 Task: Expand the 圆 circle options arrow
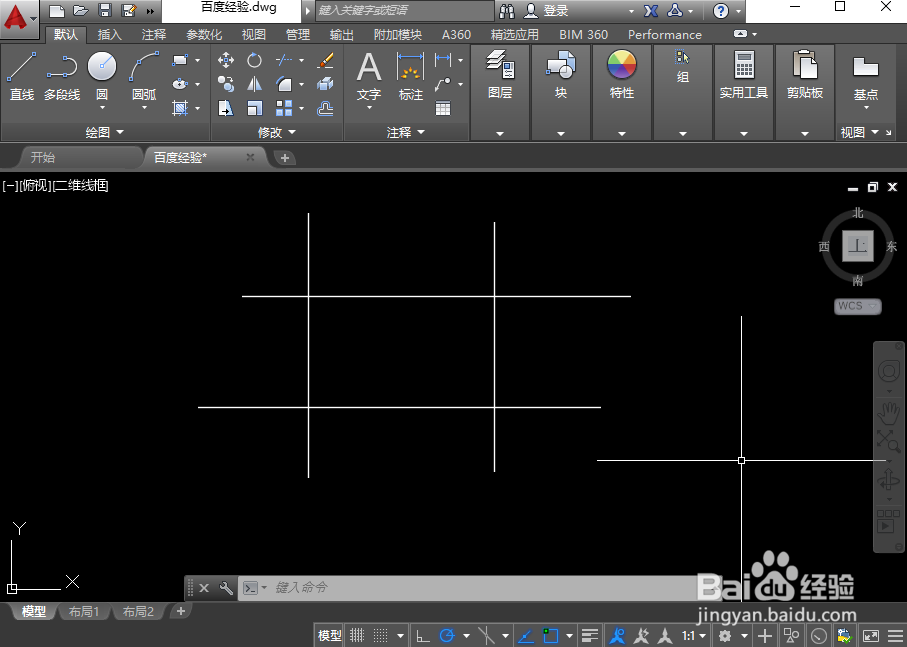click(x=102, y=108)
